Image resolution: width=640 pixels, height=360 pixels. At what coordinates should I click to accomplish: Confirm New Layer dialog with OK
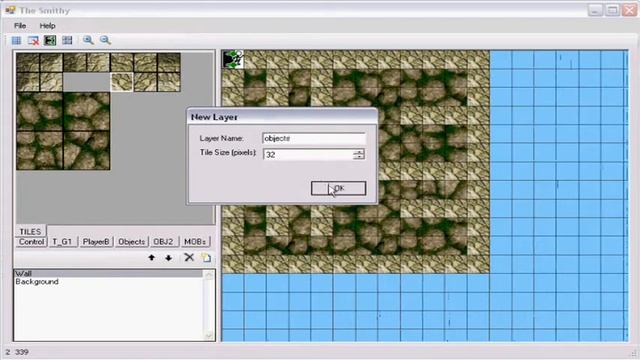pos(338,188)
